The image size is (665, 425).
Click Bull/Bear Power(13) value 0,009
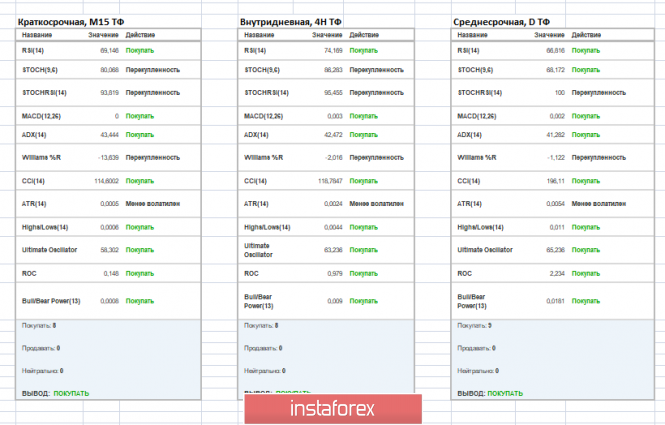[x=335, y=301]
